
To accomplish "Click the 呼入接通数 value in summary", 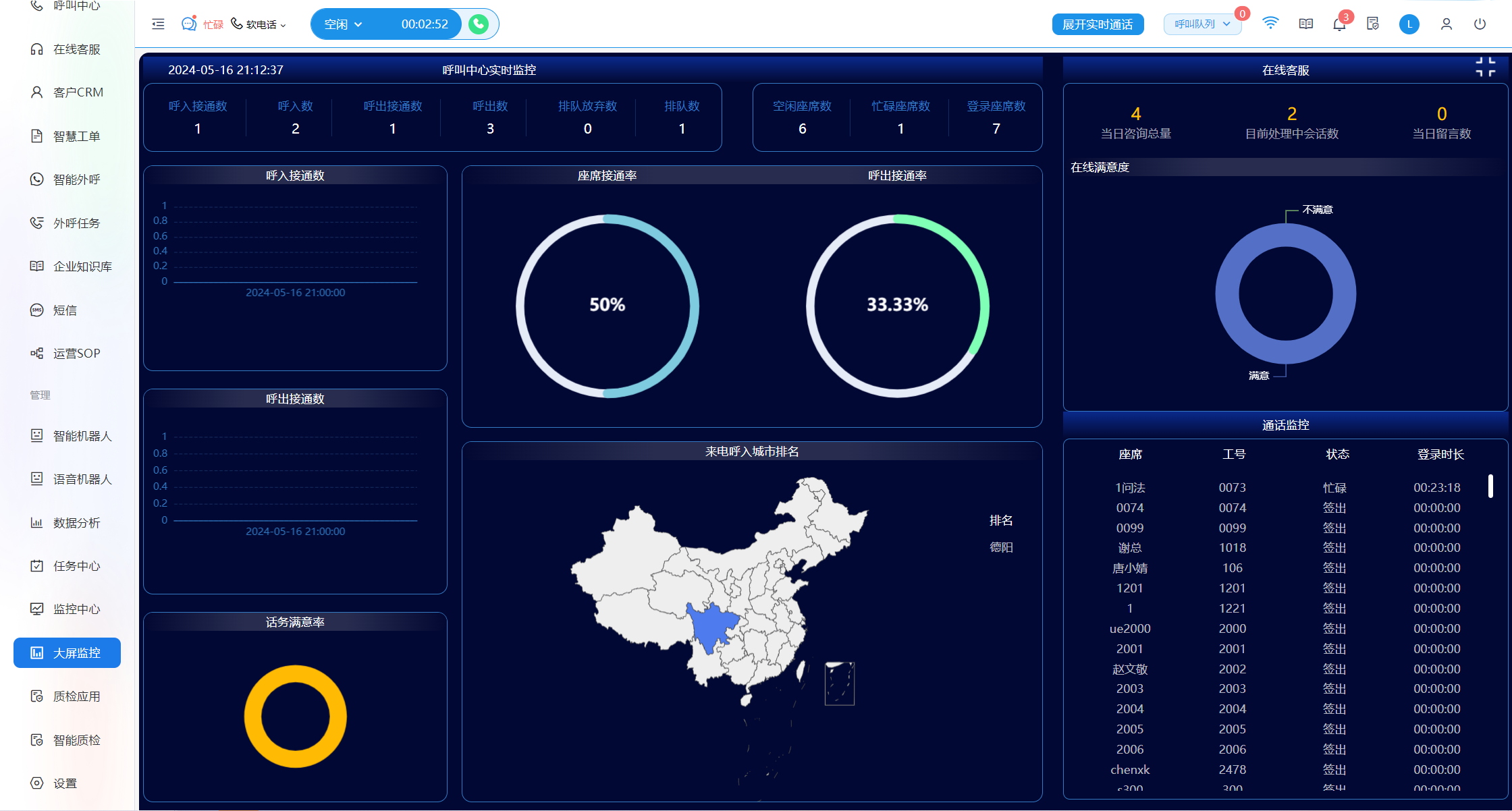I will [x=197, y=129].
